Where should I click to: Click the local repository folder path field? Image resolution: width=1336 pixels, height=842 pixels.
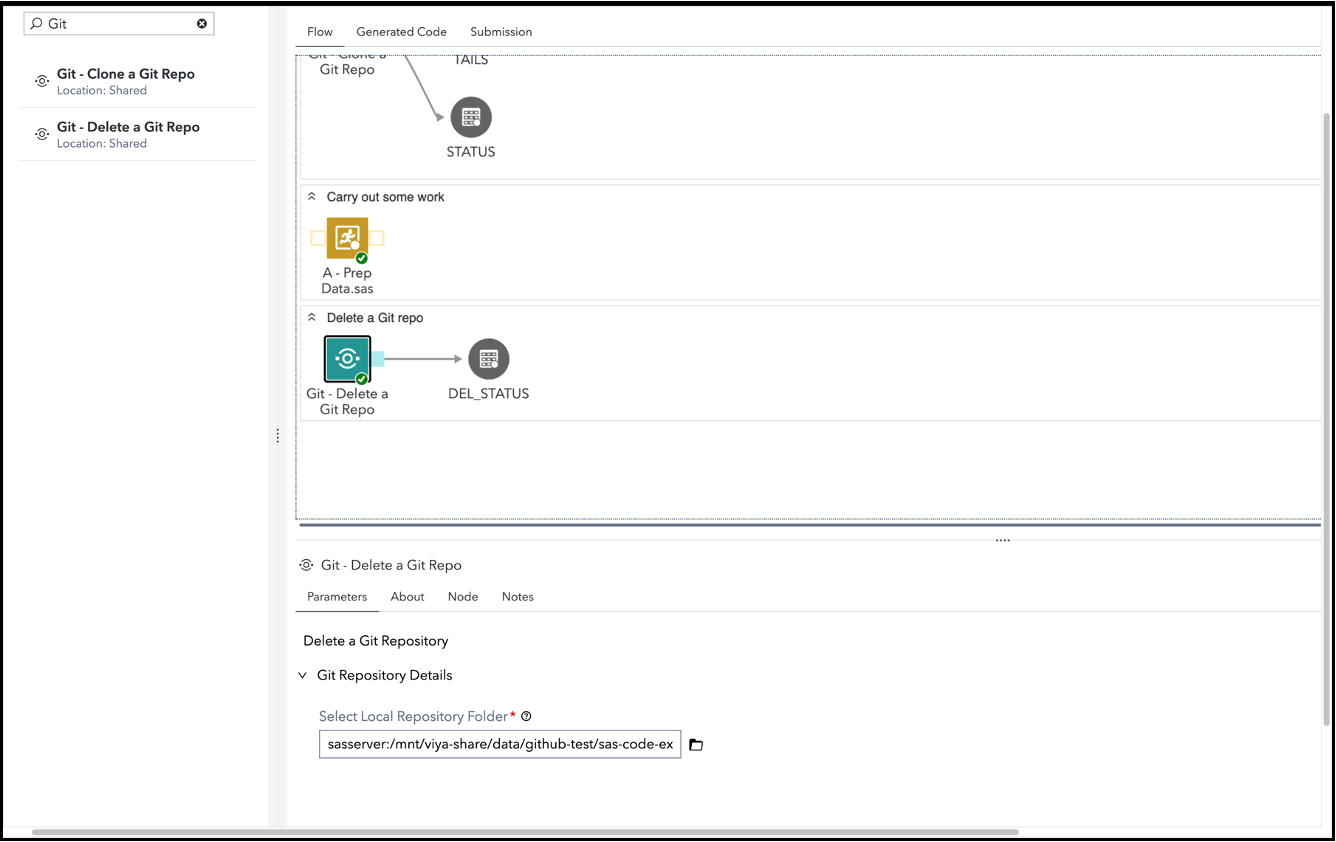click(x=500, y=745)
